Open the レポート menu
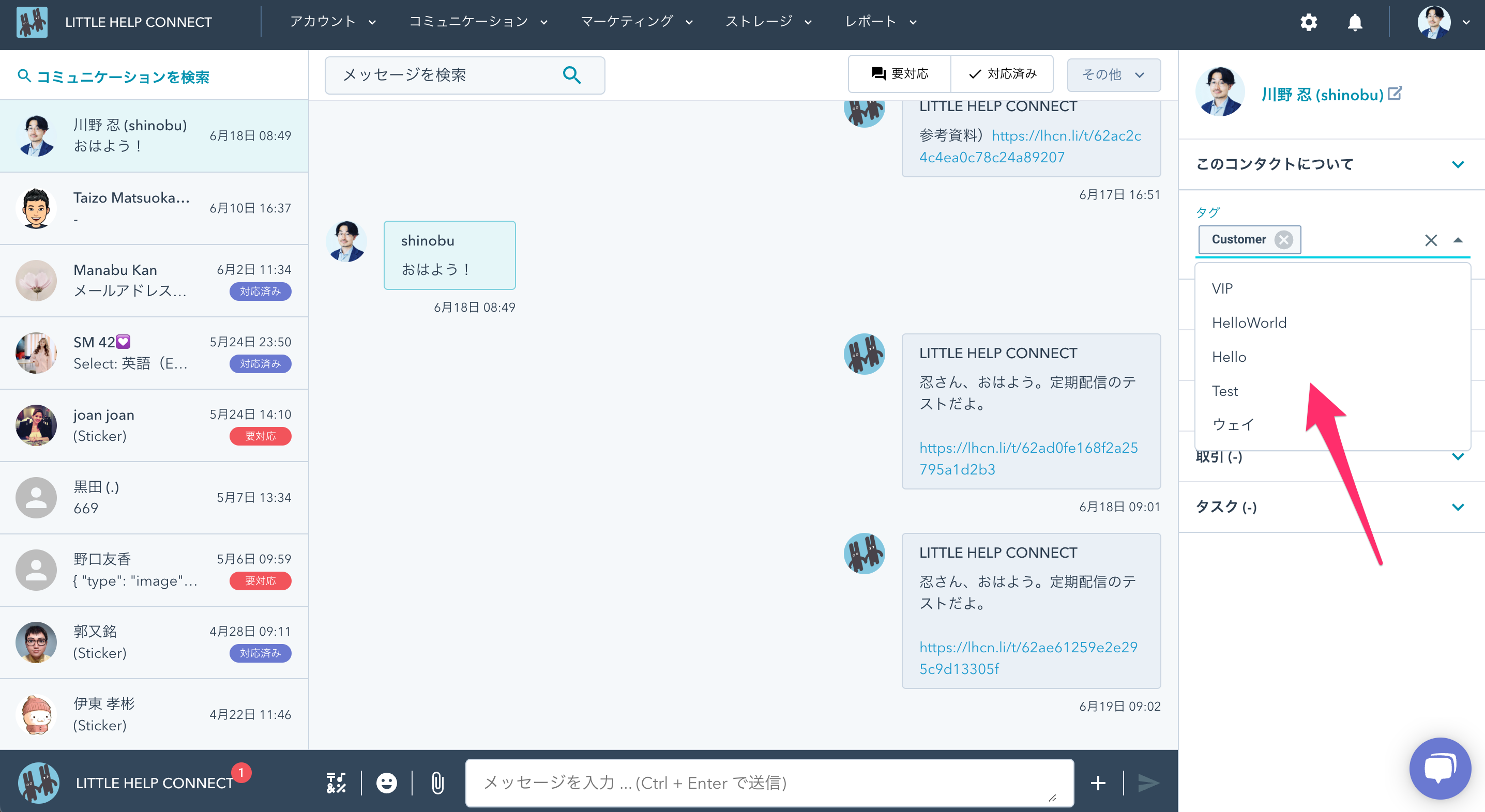This screenshot has height=812, width=1485. pyautogui.click(x=880, y=22)
